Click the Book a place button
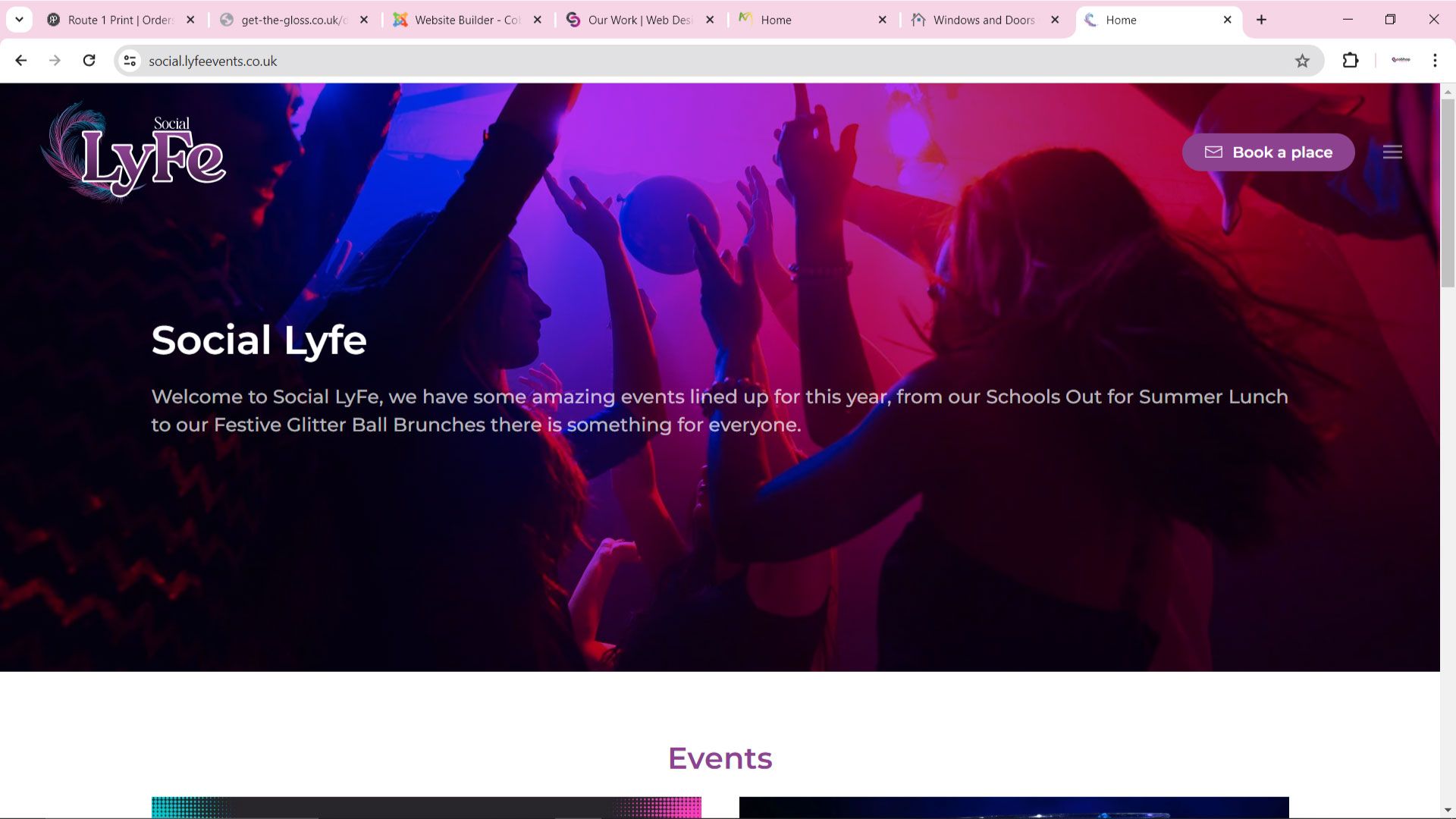1456x819 pixels. click(x=1268, y=152)
